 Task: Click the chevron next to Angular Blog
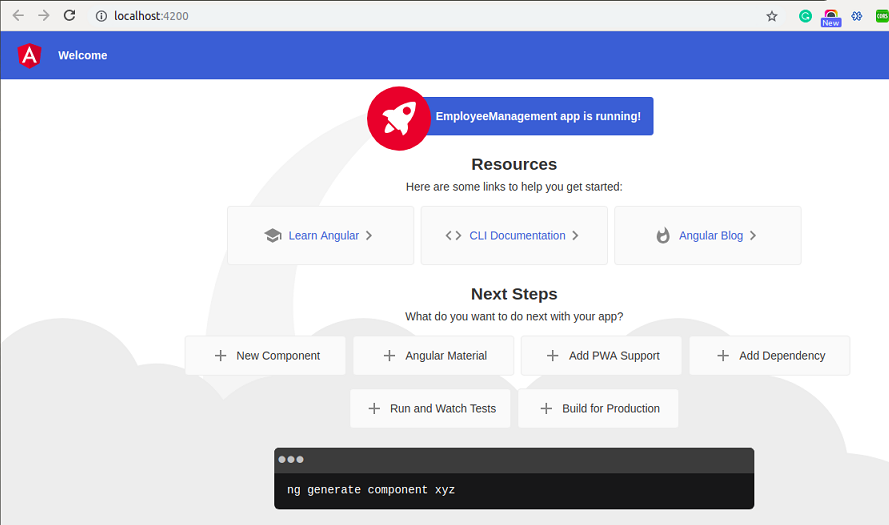pyautogui.click(x=752, y=235)
